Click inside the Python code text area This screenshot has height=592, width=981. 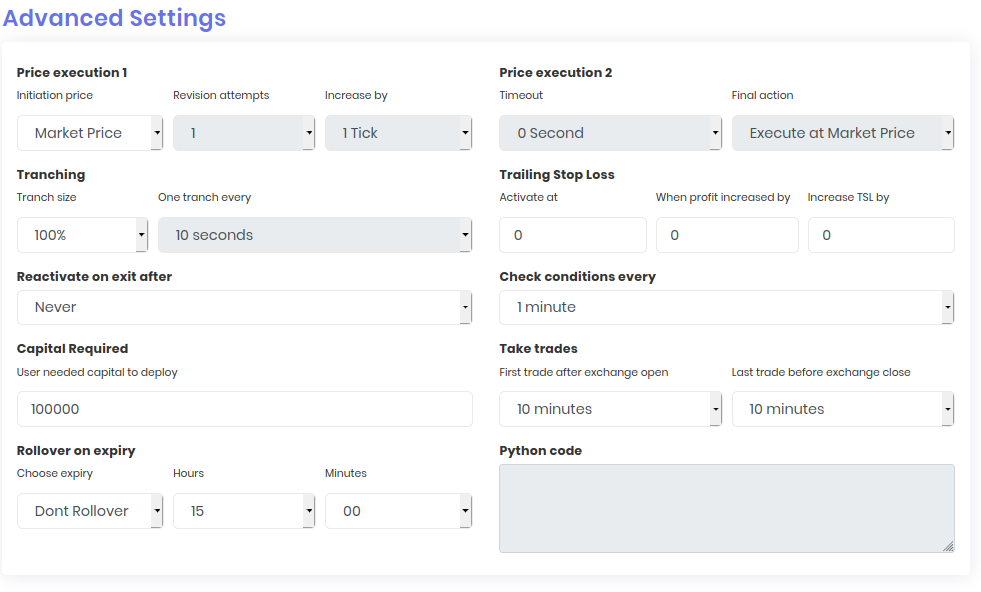[x=726, y=507]
